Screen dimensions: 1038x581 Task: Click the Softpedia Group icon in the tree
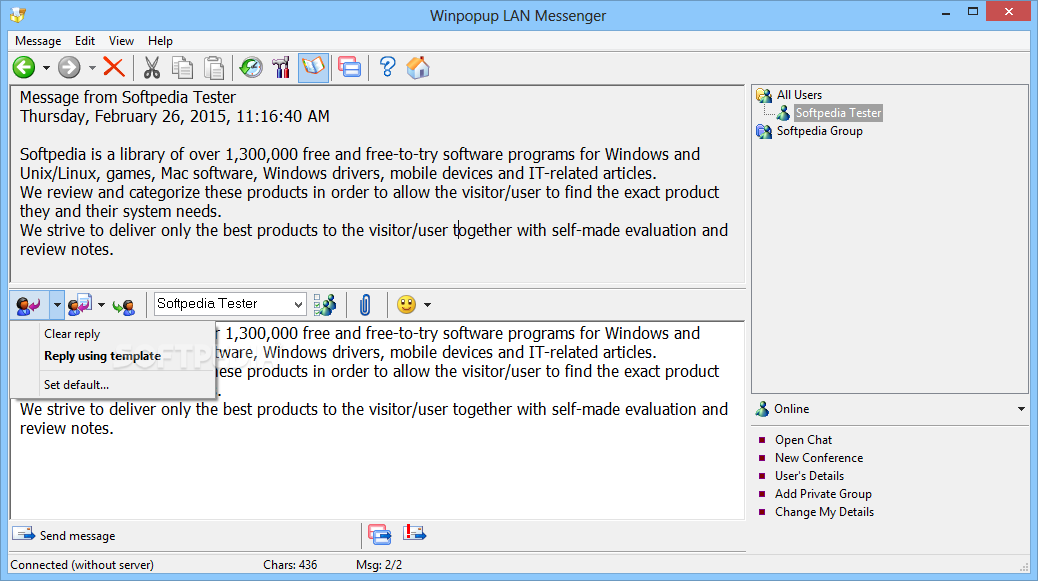764,132
